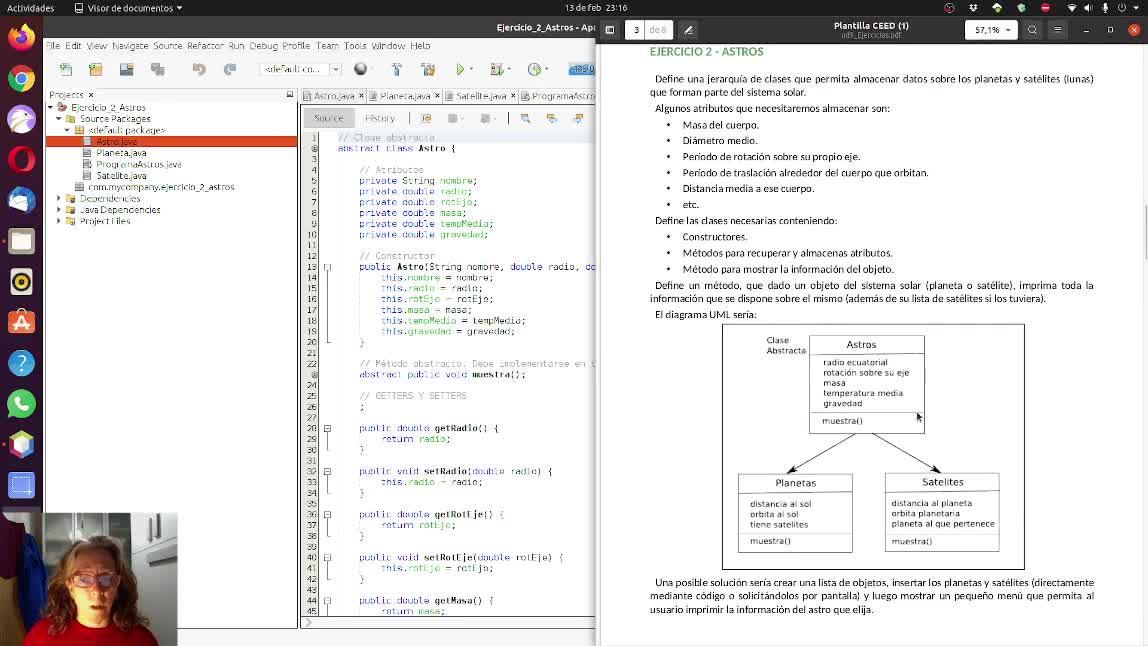Click the Run Project play icon
1148x646 pixels.
pyautogui.click(x=460, y=69)
